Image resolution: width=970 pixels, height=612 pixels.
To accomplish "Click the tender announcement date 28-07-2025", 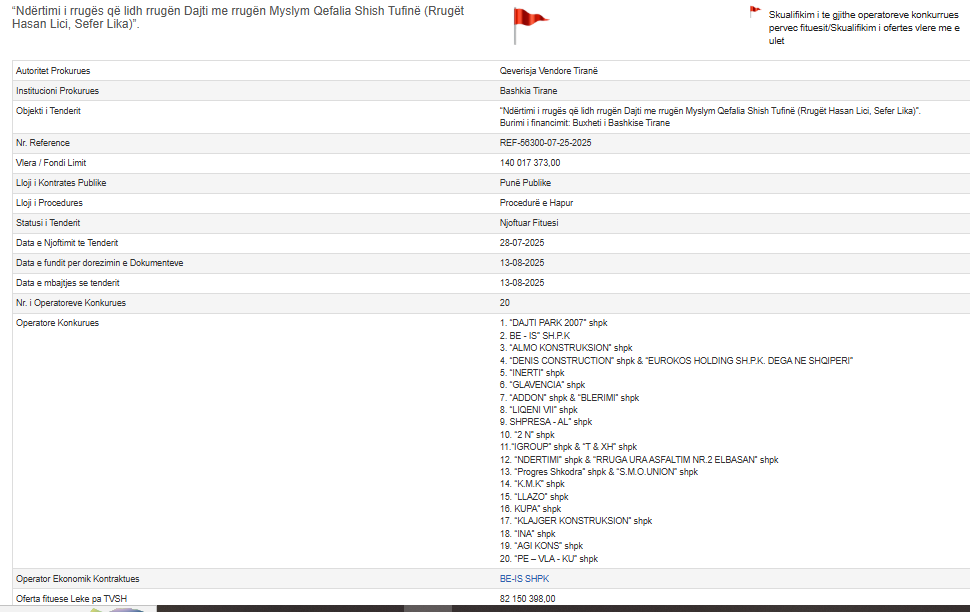I will click(522, 243).
